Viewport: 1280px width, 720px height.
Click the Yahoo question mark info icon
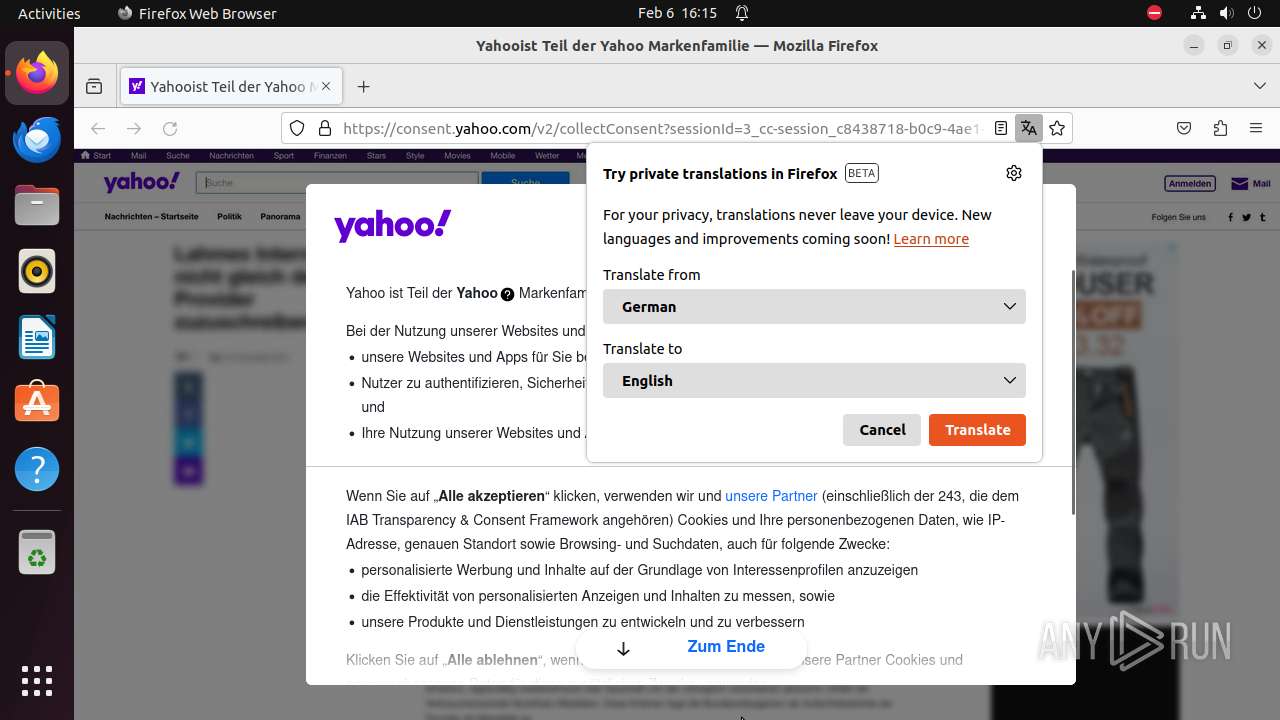tap(507, 294)
